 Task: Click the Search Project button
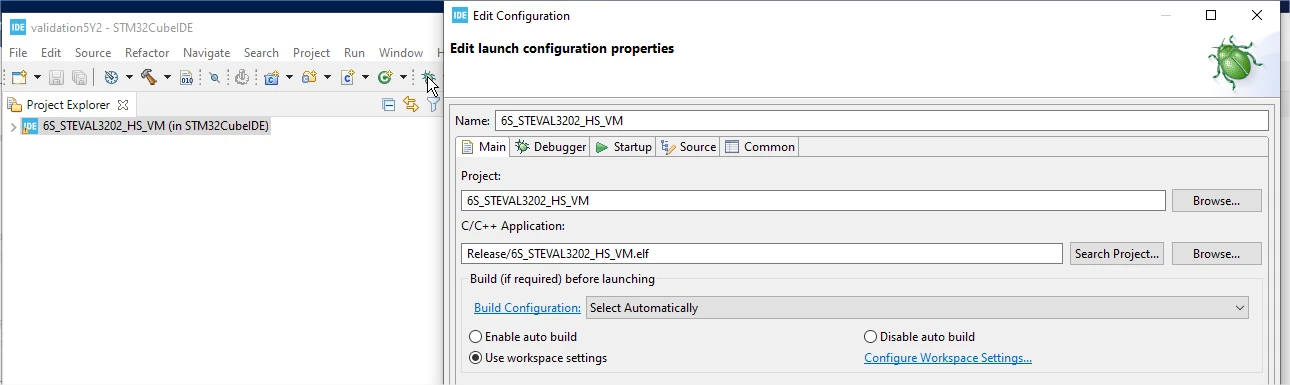pos(1116,253)
